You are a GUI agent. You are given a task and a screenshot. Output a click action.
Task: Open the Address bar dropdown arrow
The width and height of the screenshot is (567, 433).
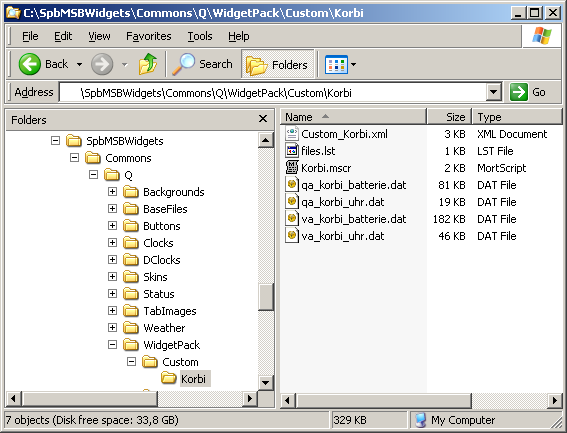click(494, 92)
